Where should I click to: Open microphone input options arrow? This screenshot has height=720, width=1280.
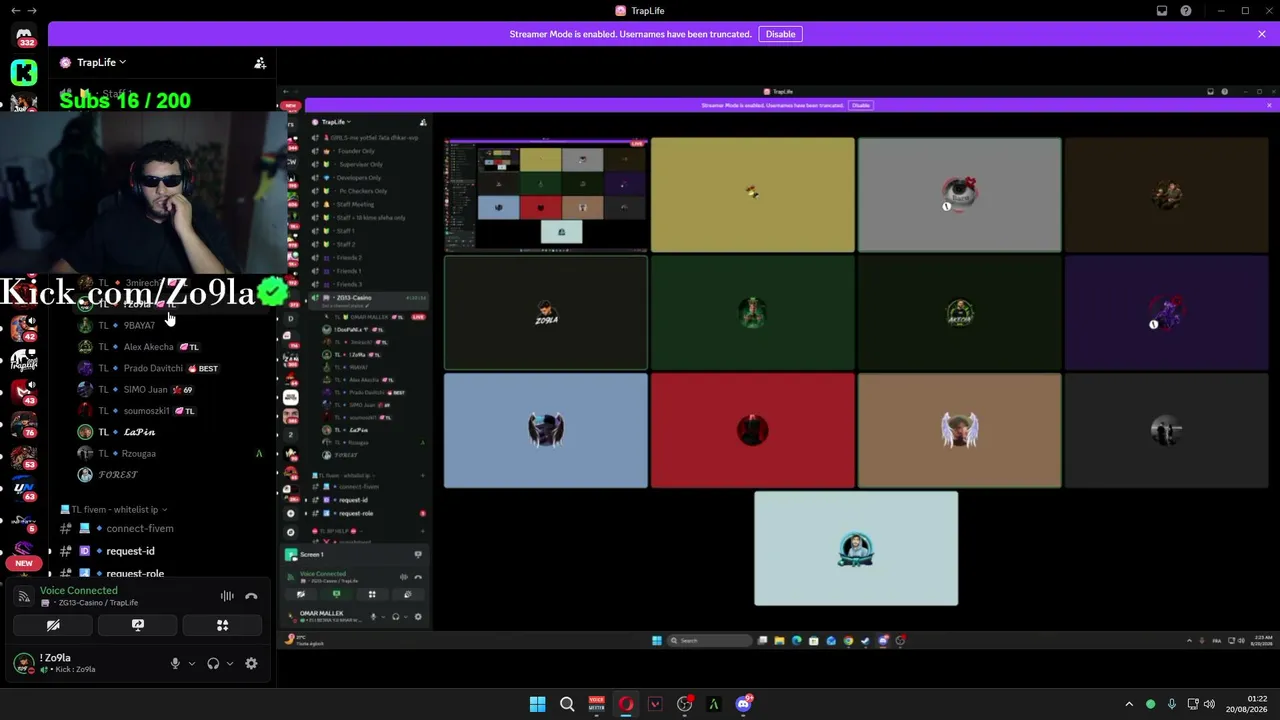point(191,663)
